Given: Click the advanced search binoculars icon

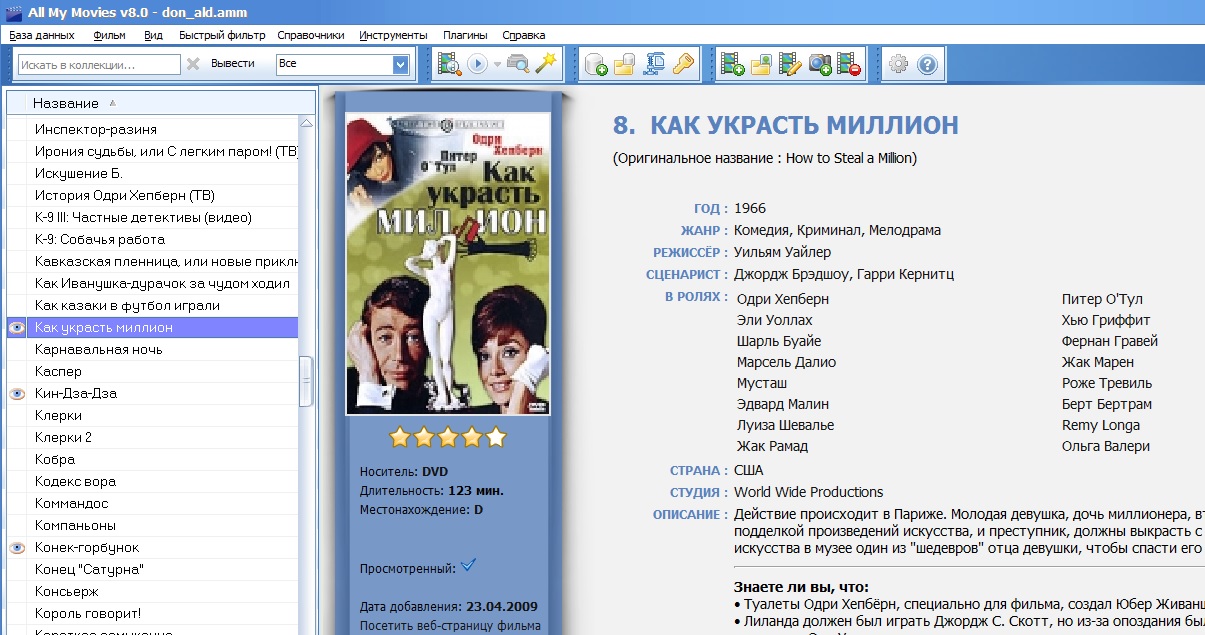Looking at the screenshot, I should coord(518,64).
